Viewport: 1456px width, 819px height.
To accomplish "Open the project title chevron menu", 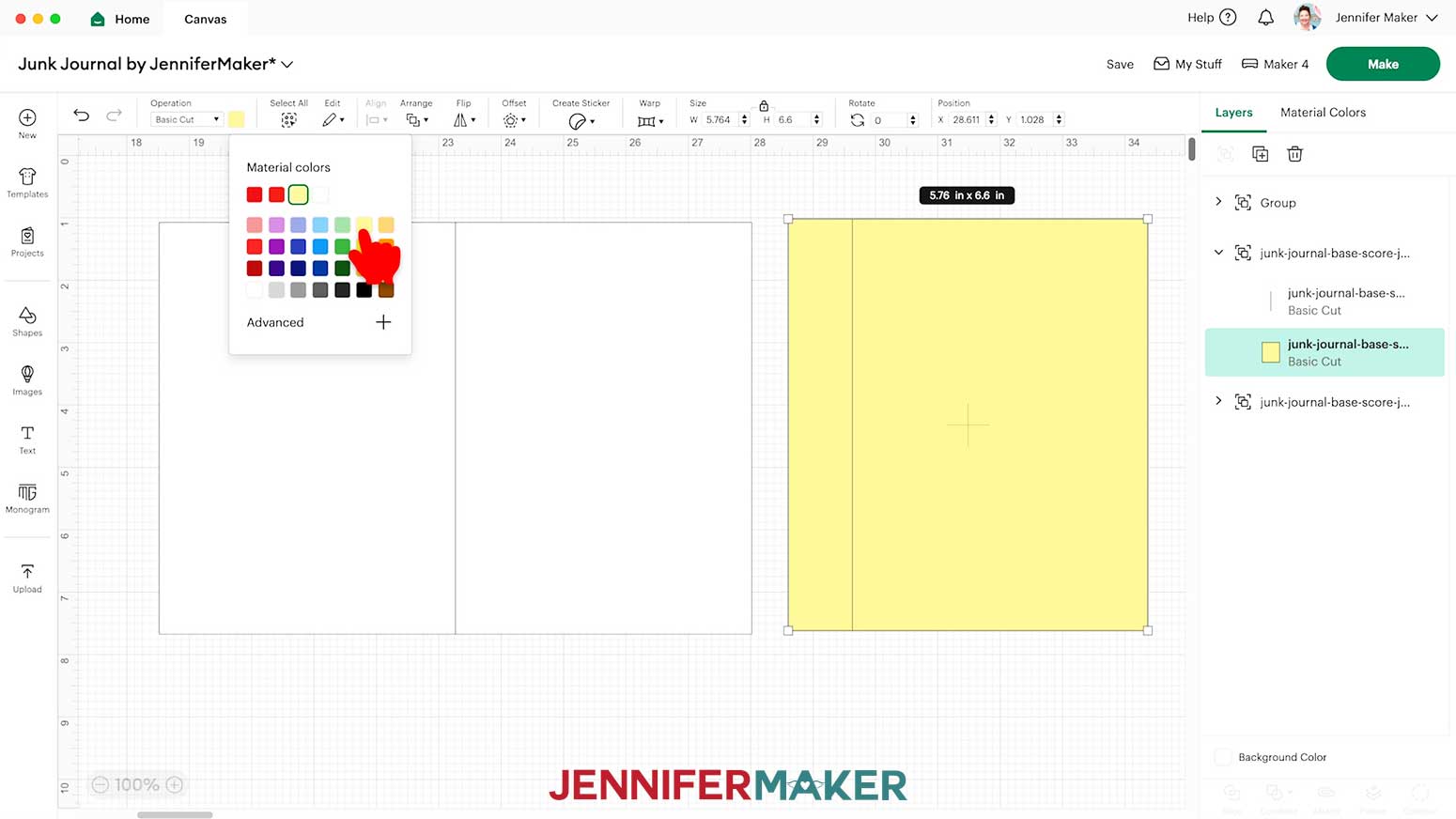I will click(x=287, y=64).
